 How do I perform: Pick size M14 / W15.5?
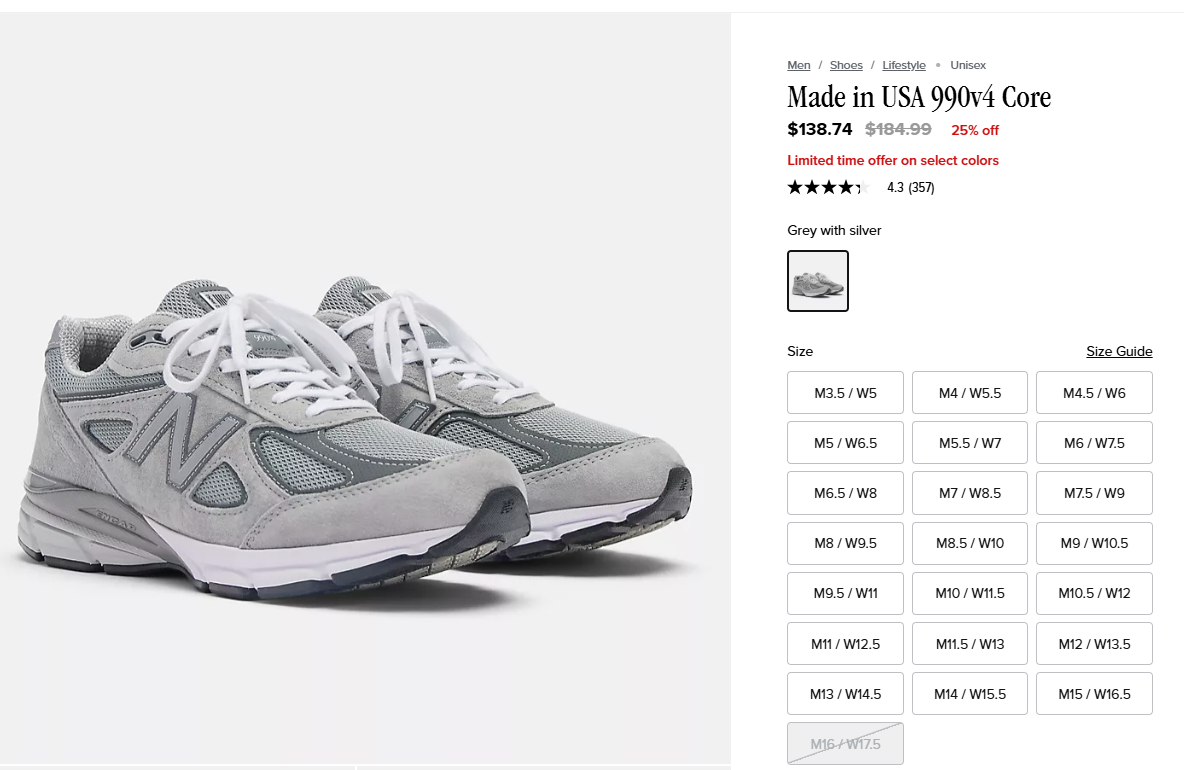[x=970, y=694]
